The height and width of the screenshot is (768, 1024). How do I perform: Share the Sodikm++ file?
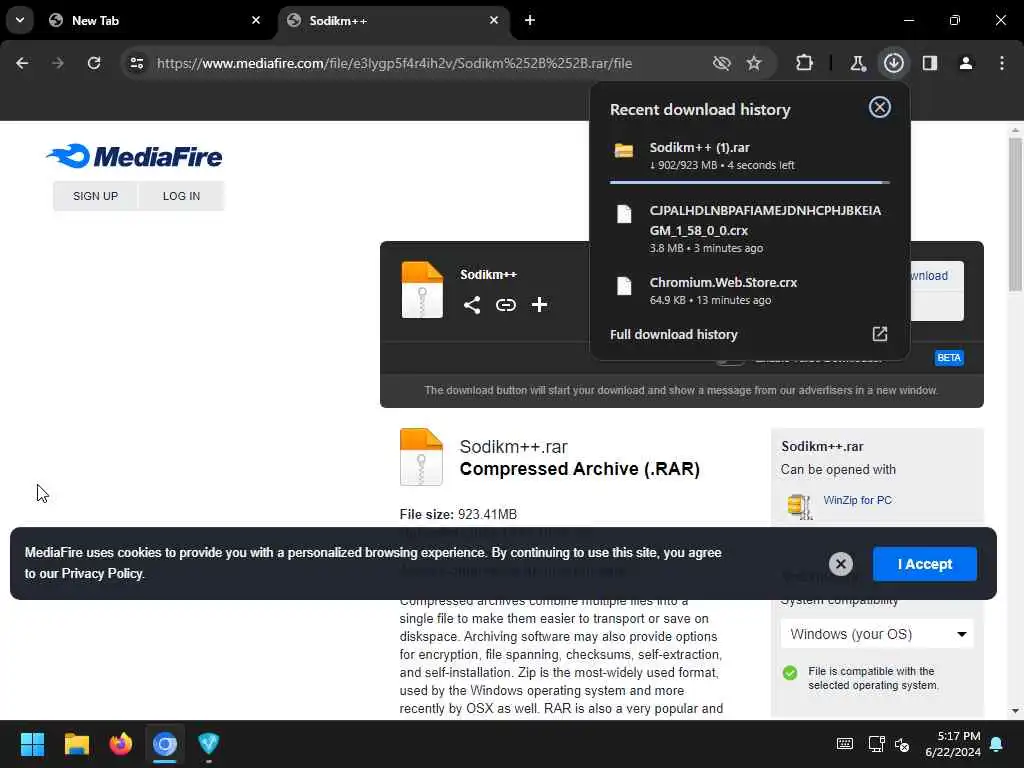472,305
